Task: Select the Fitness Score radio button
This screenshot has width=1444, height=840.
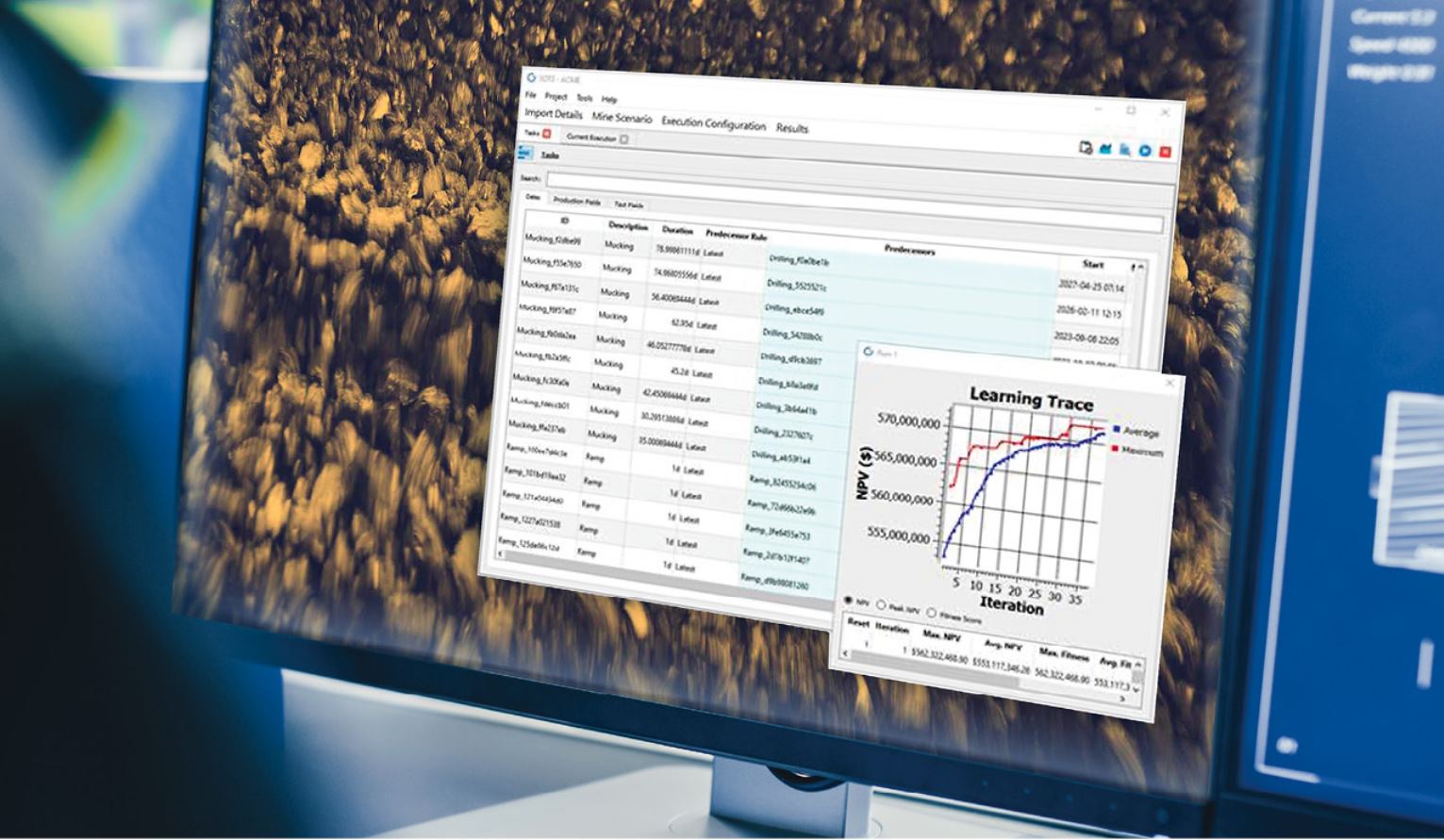Action: (931, 614)
